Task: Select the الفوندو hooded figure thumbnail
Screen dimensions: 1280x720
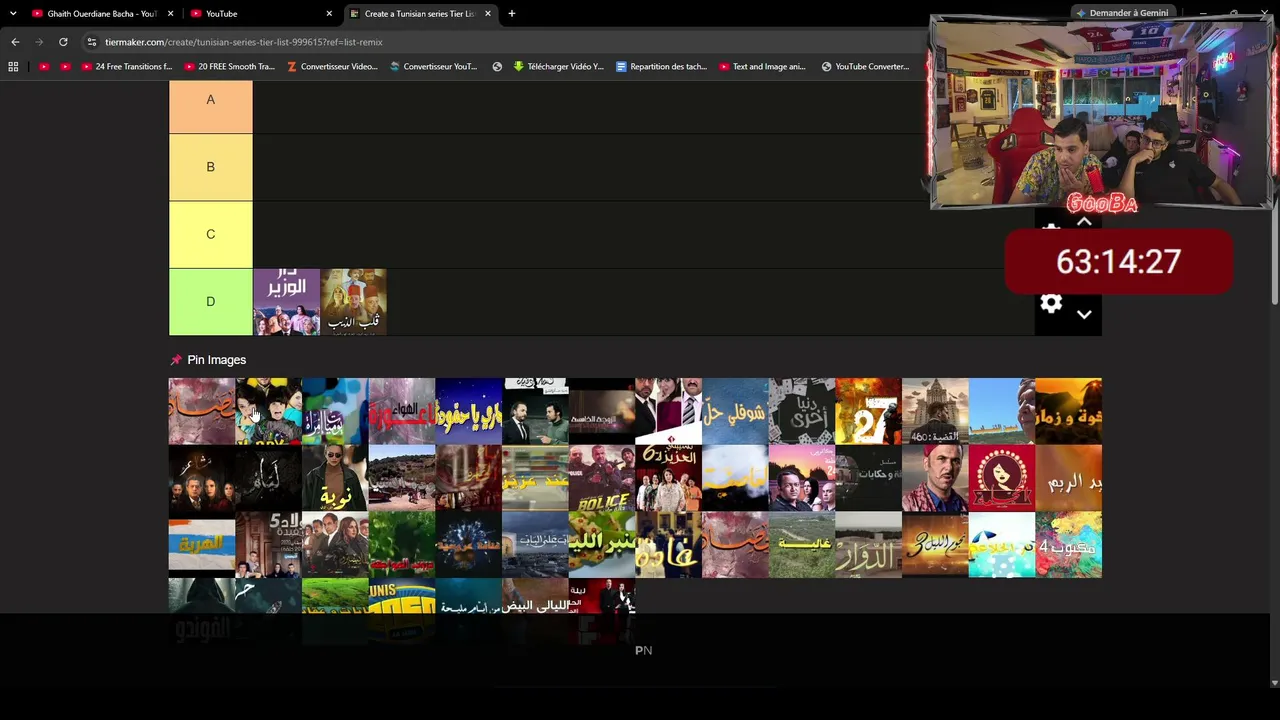Action: coord(201,611)
